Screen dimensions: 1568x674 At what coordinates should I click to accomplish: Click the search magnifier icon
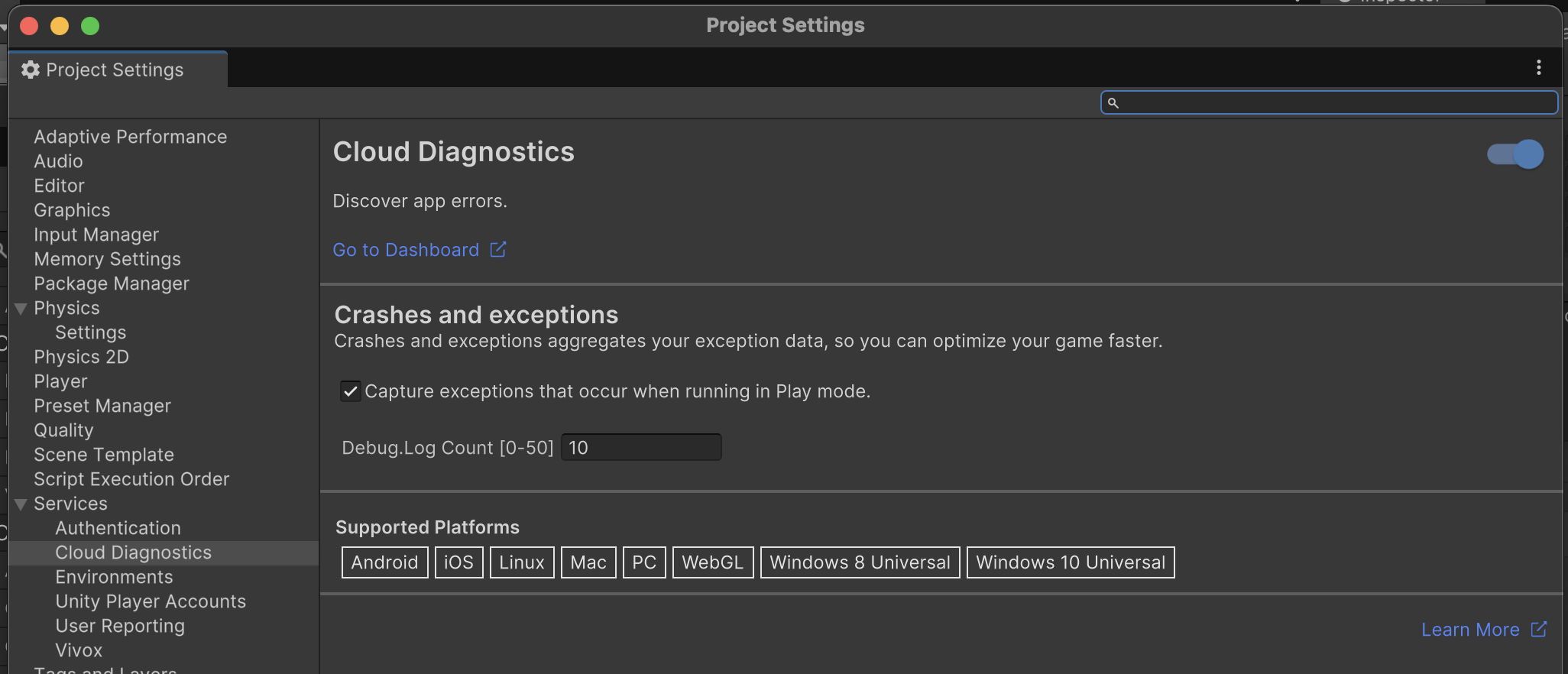tap(1113, 102)
